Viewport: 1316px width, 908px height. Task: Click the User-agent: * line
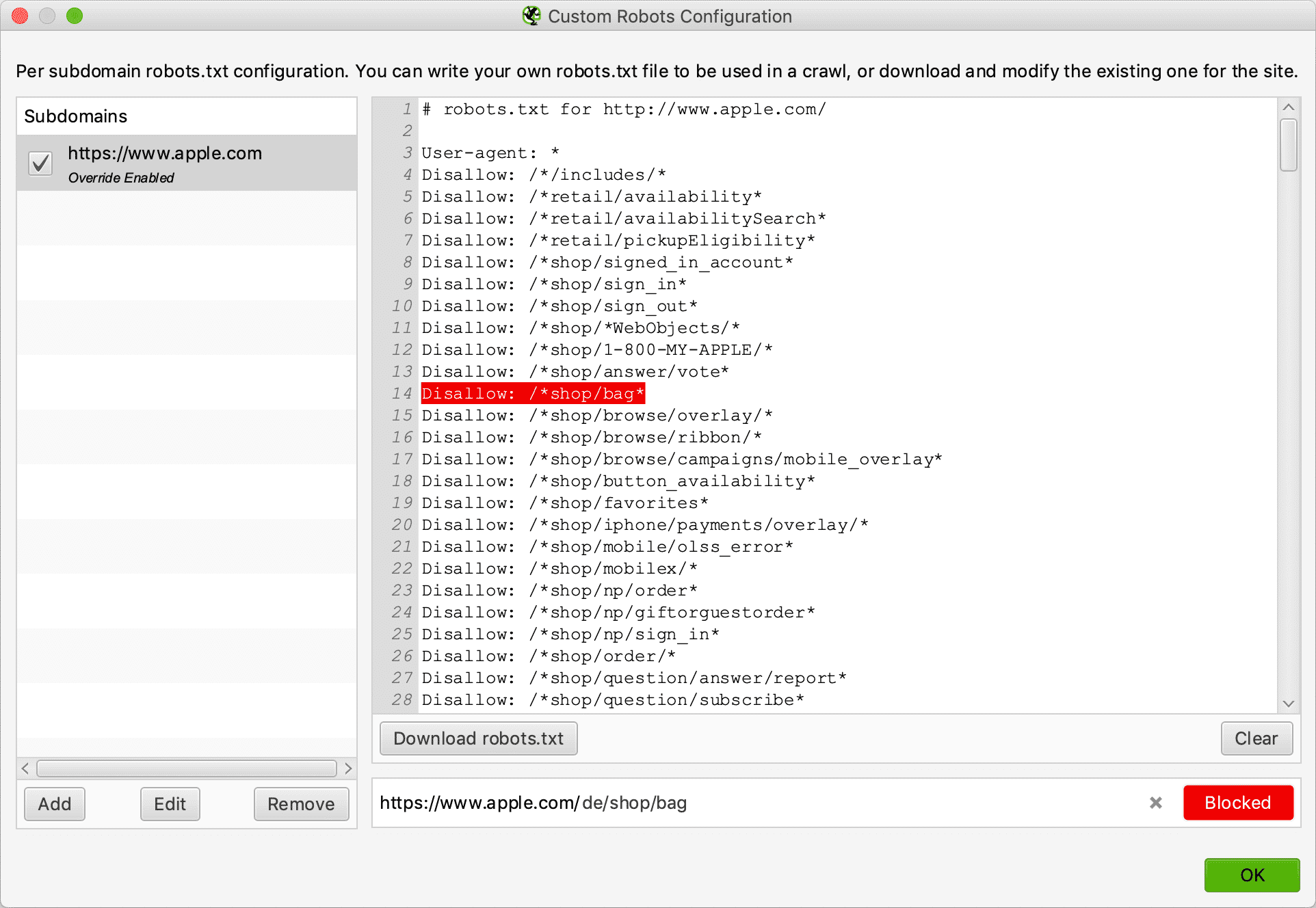click(x=490, y=153)
